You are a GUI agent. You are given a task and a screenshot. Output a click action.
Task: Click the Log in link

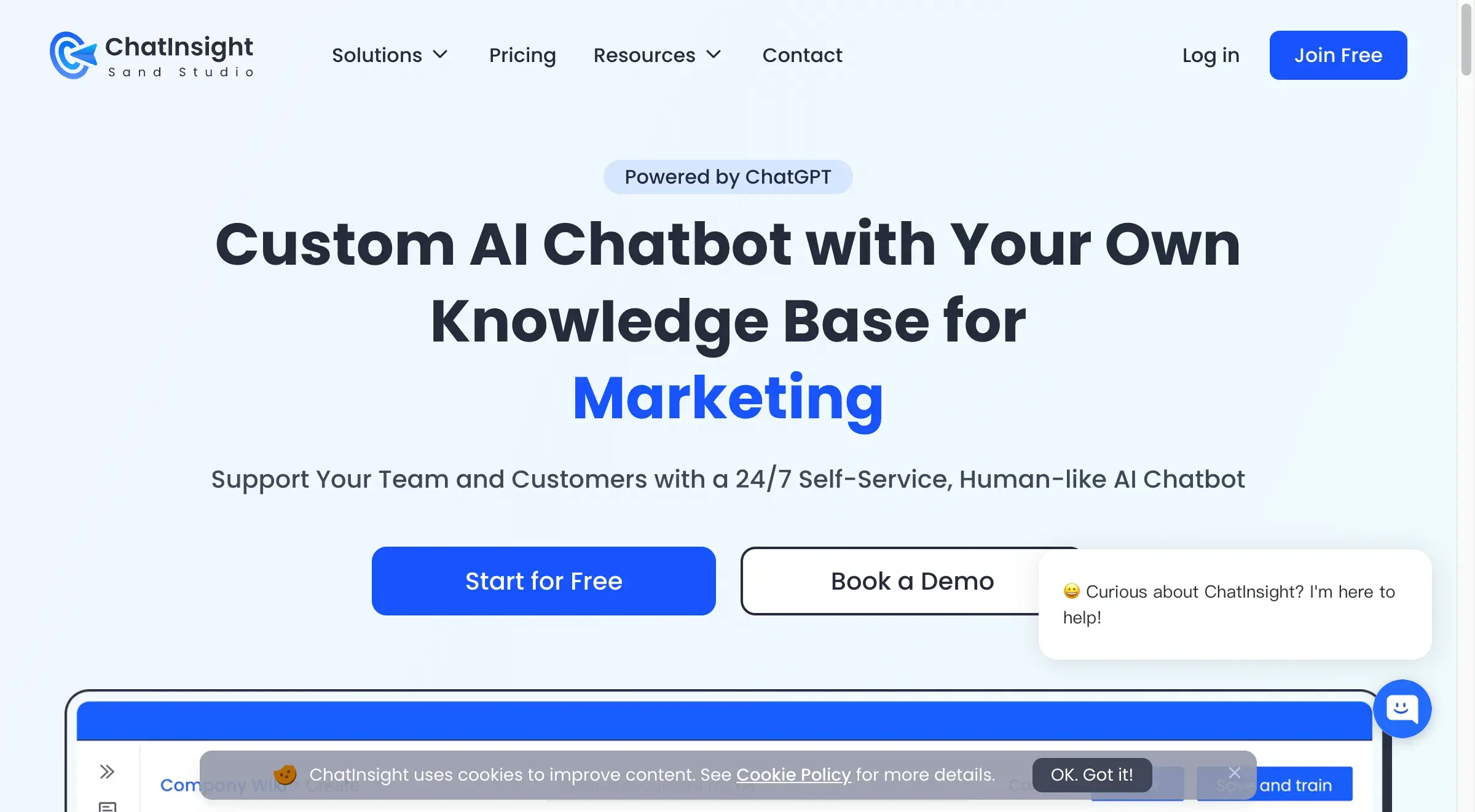coord(1211,55)
